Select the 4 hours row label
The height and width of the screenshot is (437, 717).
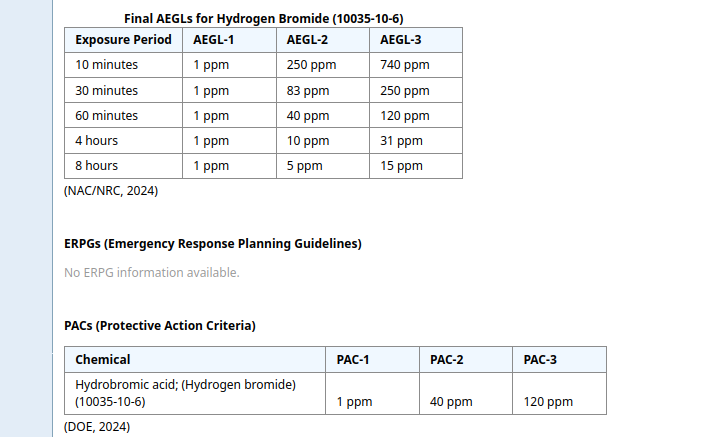click(x=97, y=141)
